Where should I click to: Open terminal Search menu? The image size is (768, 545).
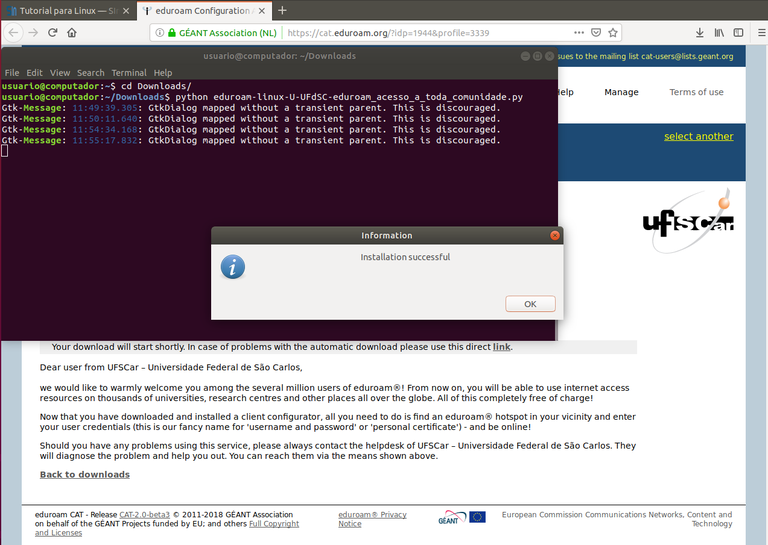(91, 73)
